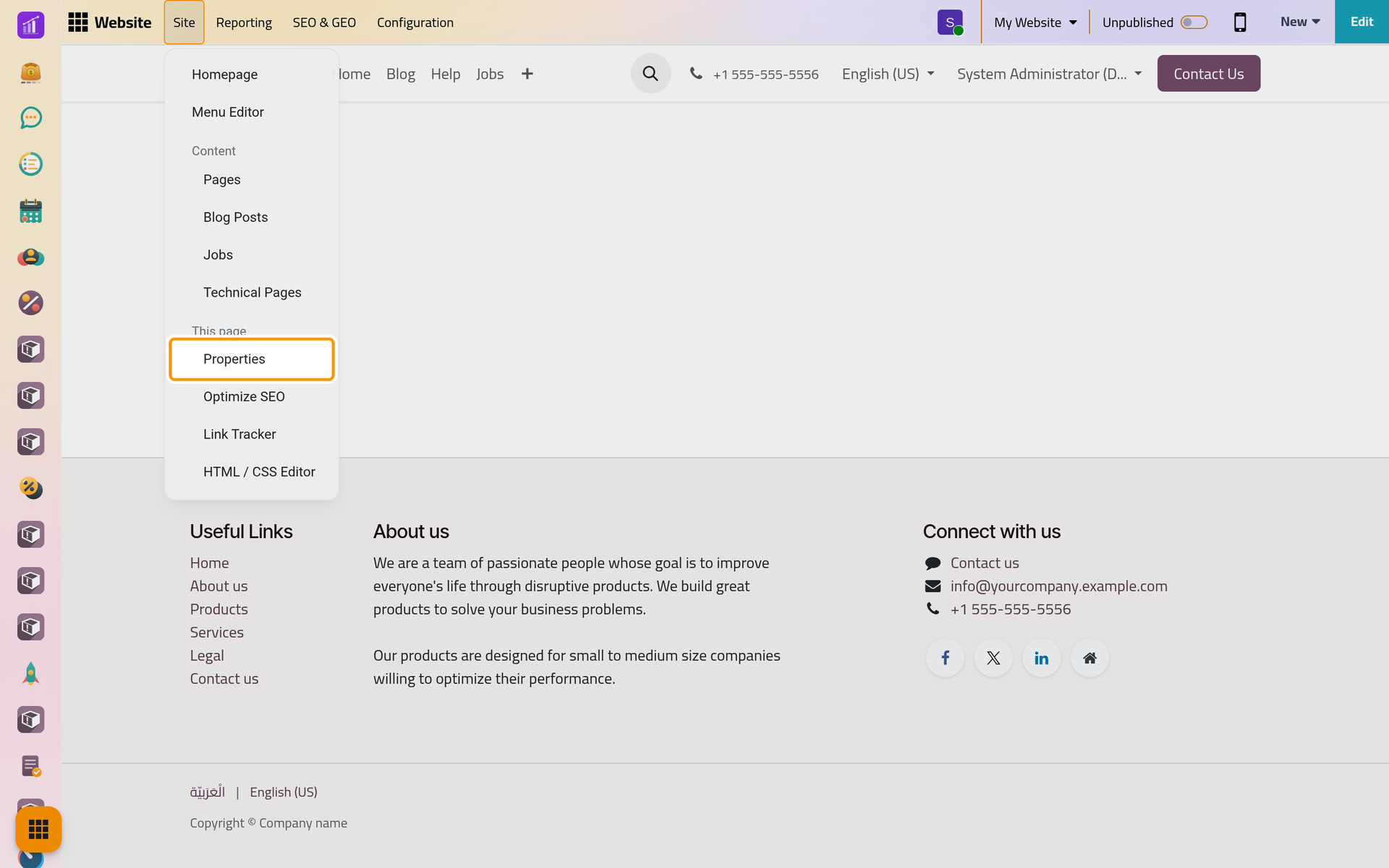Open the Help link in website navigation
The height and width of the screenshot is (868, 1389).
tap(446, 74)
